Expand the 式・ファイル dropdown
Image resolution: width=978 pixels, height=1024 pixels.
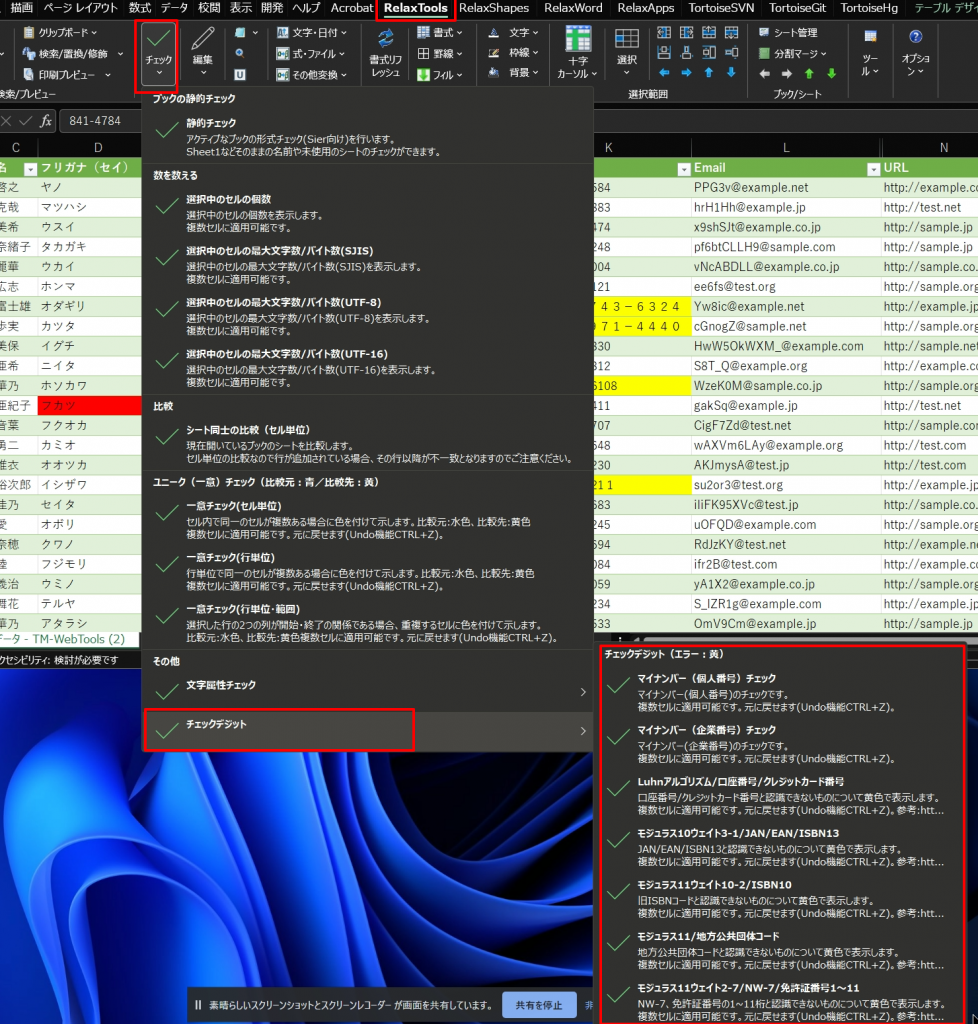coord(342,54)
